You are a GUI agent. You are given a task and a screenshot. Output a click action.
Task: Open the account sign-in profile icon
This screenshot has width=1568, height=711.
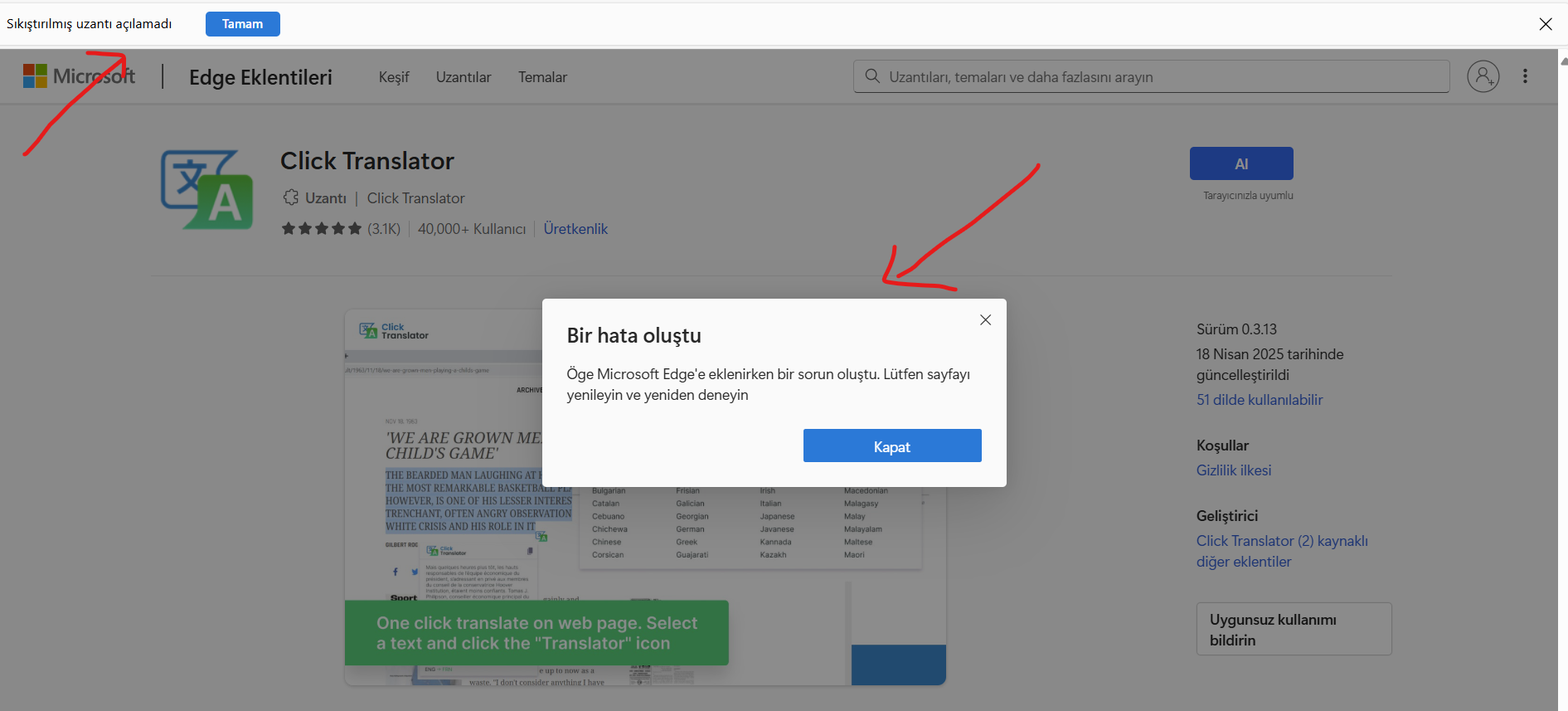1483,76
